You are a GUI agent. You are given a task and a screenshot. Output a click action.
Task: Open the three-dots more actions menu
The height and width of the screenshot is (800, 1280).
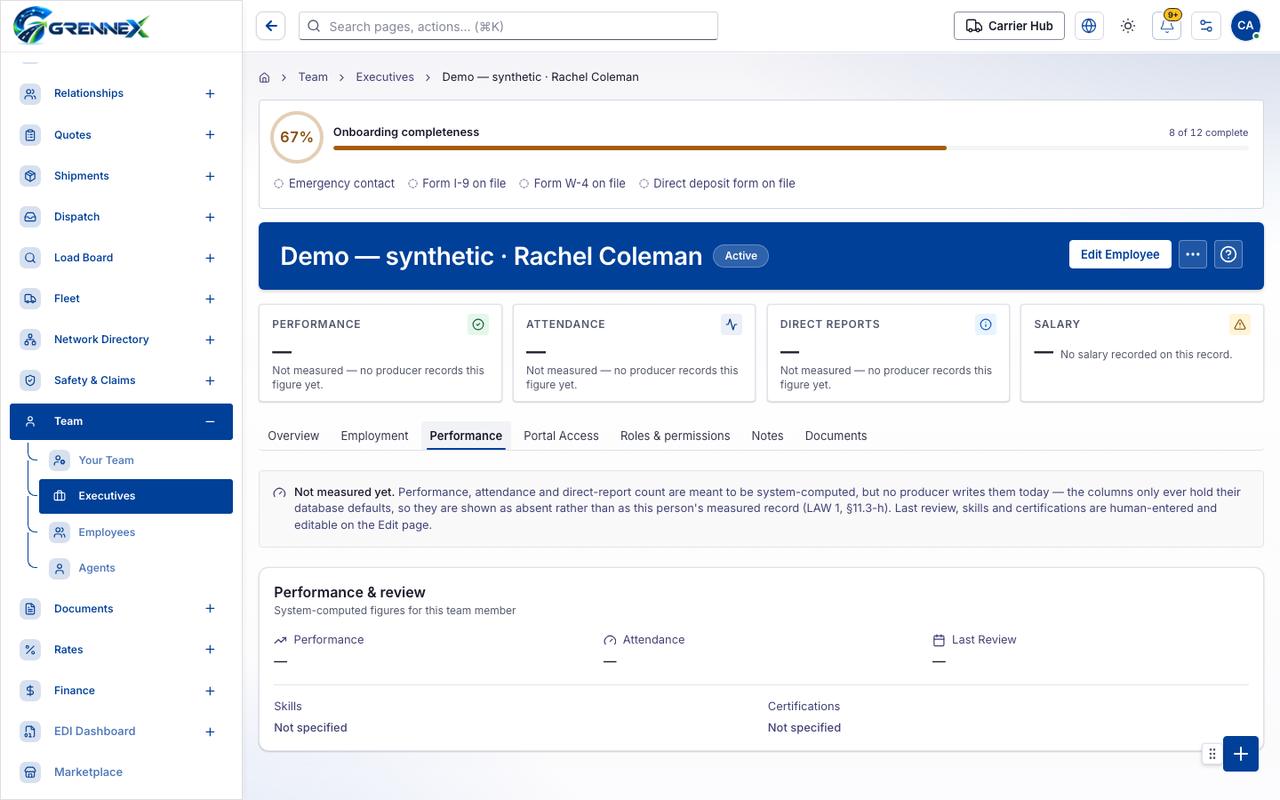[1193, 255]
